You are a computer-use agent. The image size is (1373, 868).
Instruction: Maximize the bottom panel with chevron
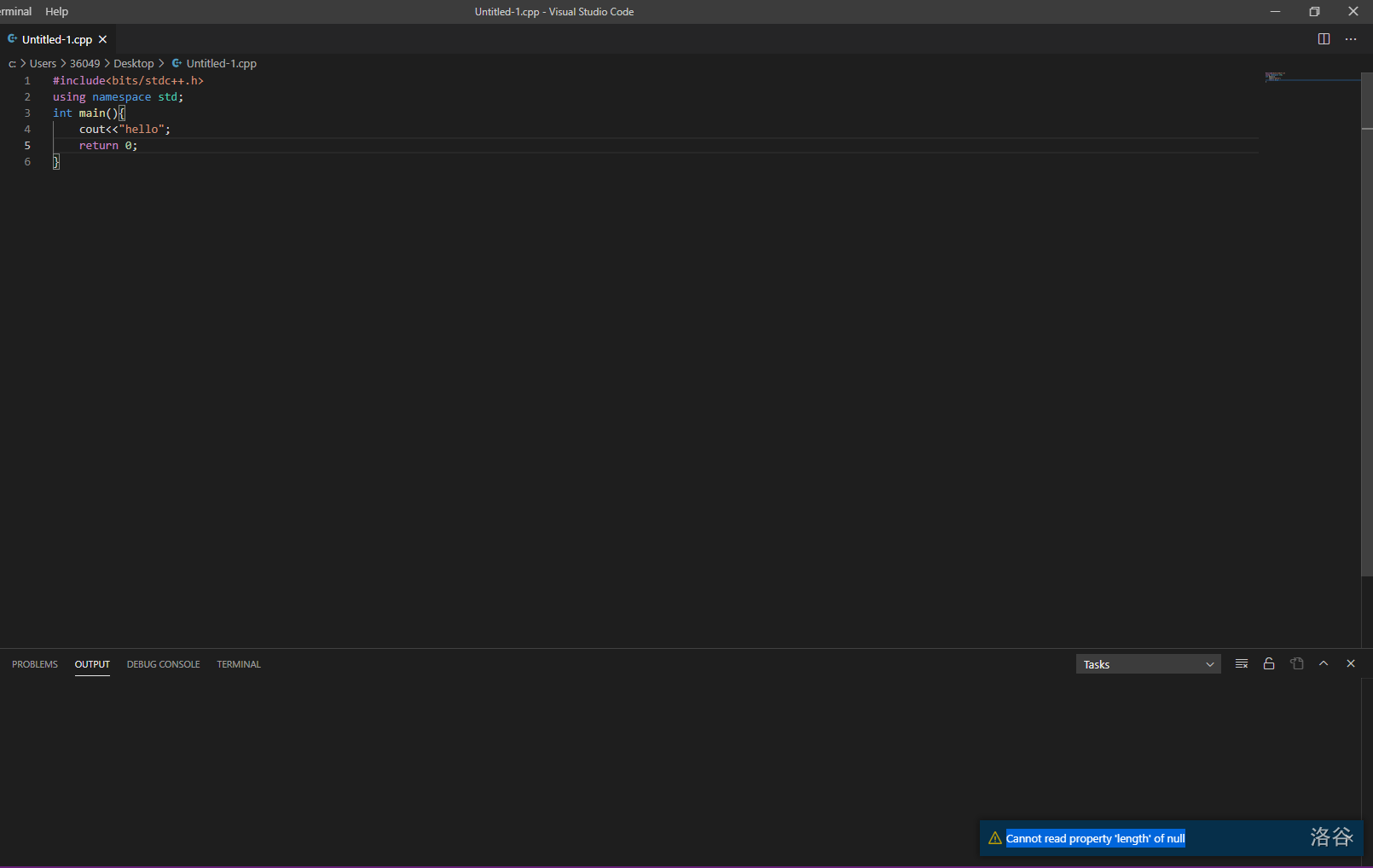coord(1324,663)
